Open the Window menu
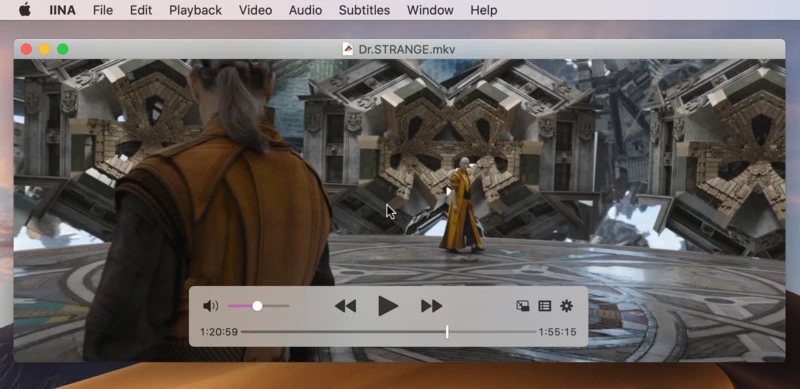Image resolution: width=800 pixels, height=389 pixels. coord(430,10)
